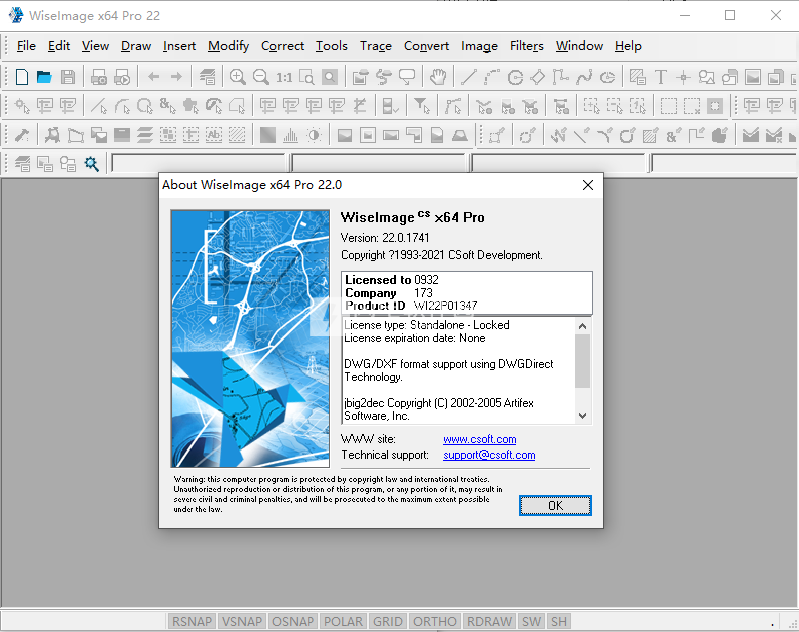Click 'License expiration date: None' text
The image size is (799, 632).
point(415,338)
